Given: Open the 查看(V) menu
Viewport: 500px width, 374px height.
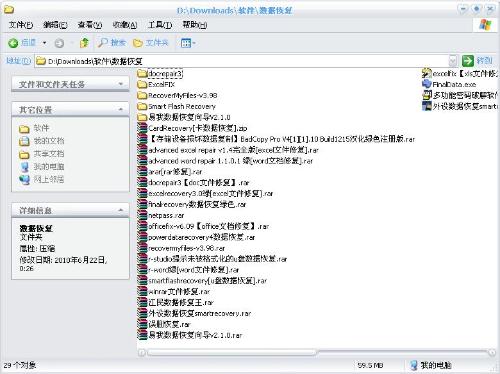Looking at the screenshot, I should coord(90,25).
